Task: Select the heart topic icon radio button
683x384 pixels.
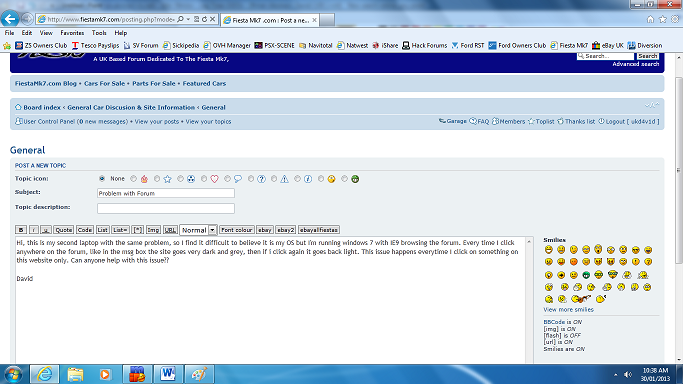Action: [x=204, y=179]
